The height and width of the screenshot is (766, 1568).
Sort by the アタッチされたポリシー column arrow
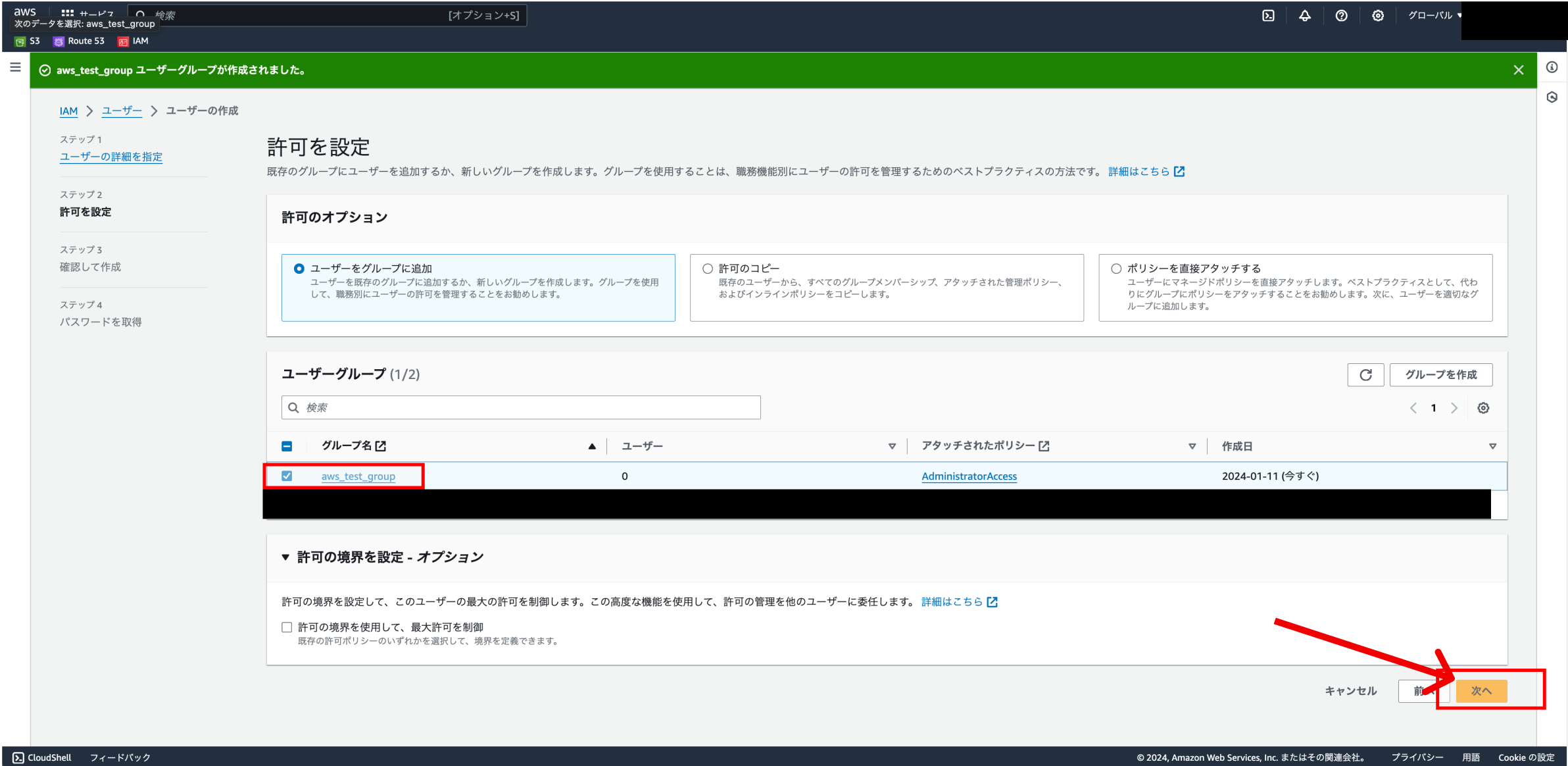click(x=1192, y=446)
